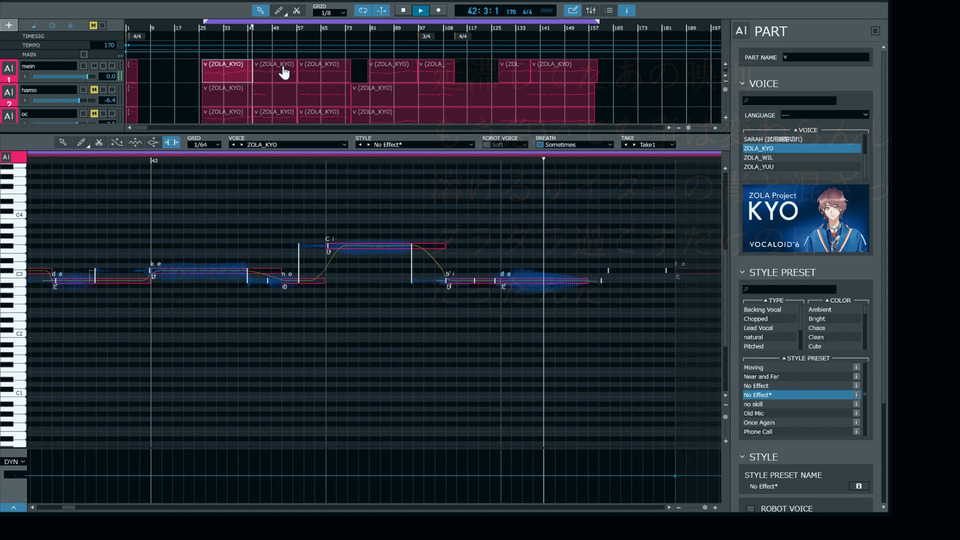
Task: Select the pencil tool in top toolbar
Action: 278,10
